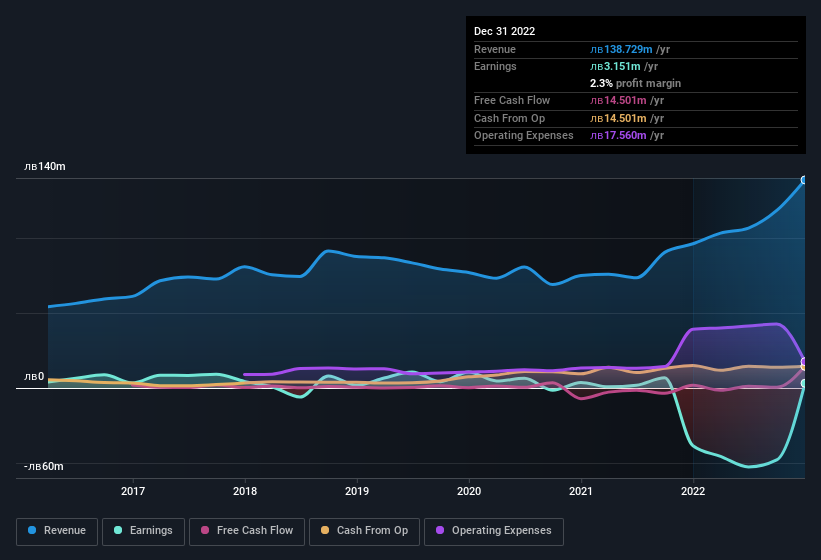Toggle the Earnings legend series
The image size is (821, 560).
coord(143,530)
